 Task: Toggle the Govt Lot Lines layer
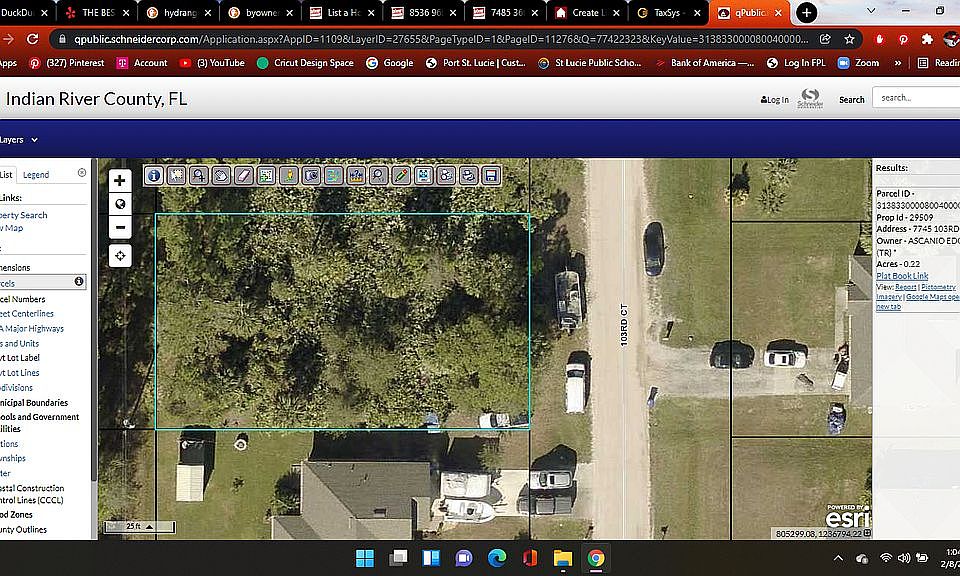click(20, 373)
